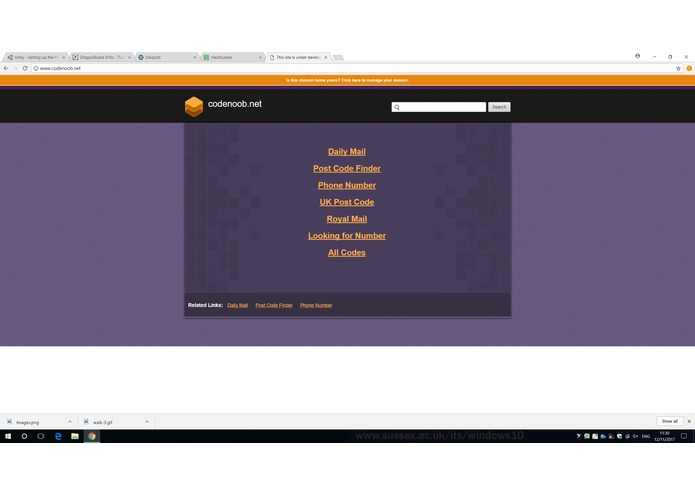Open Cortana search circle on the taskbar
This screenshot has width=695, height=494.
click(24, 436)
